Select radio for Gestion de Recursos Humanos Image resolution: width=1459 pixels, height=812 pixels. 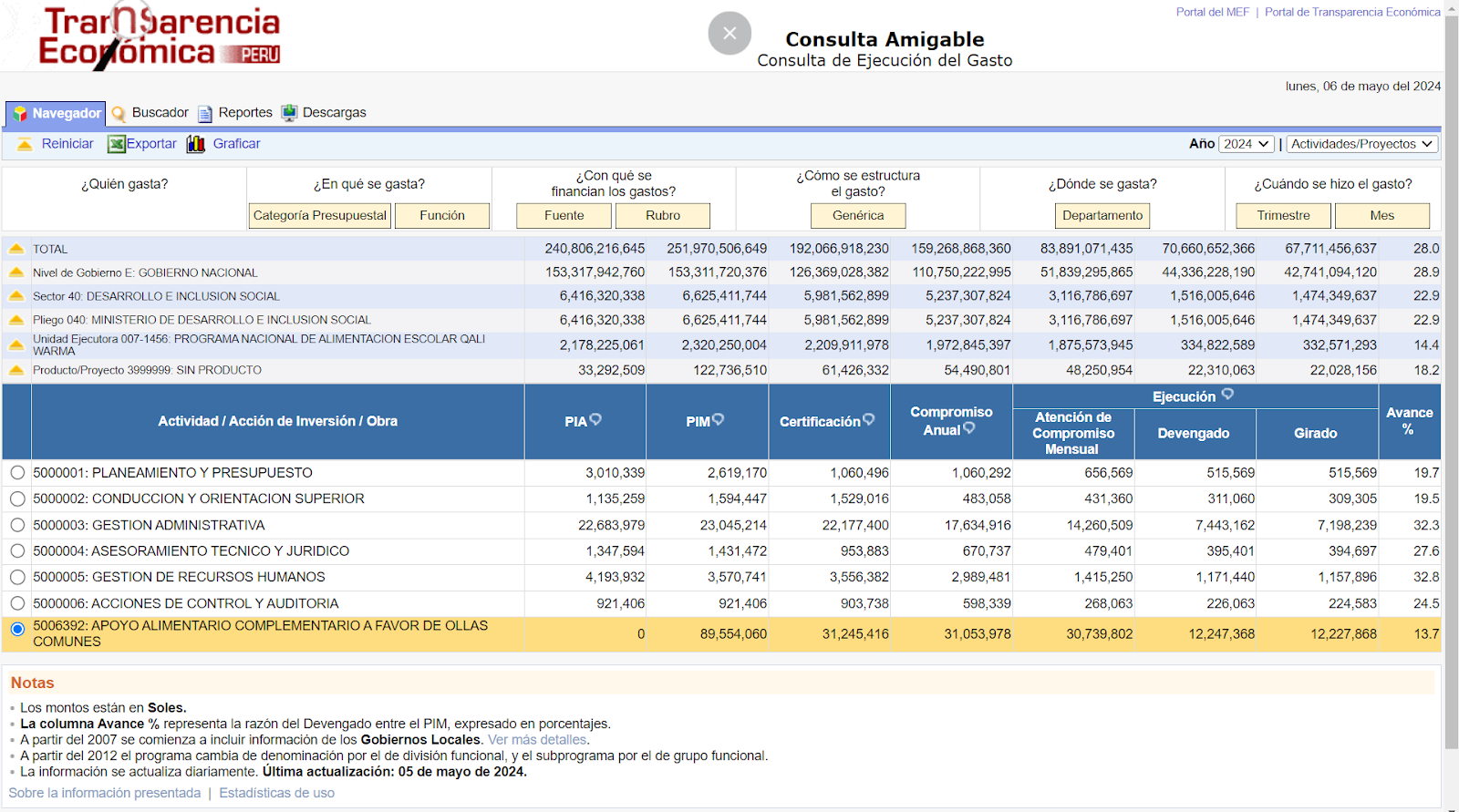click(x=17, y=577)
